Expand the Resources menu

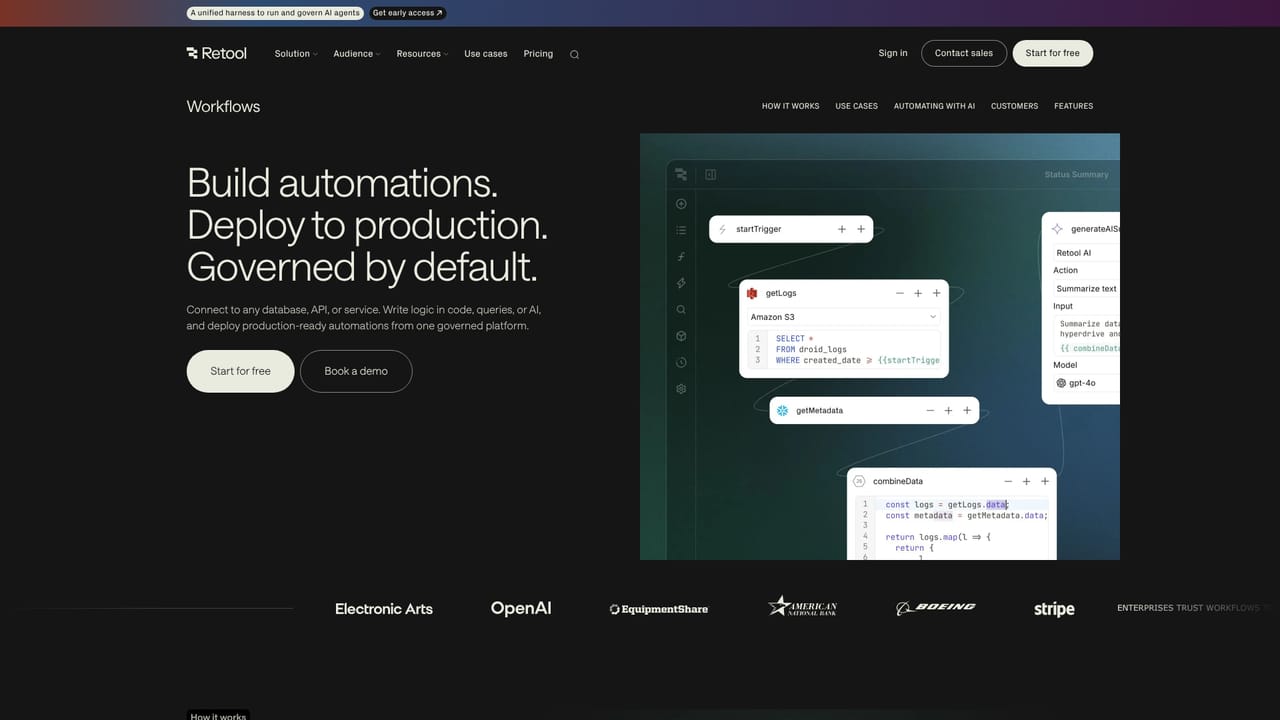pyautogui.click(x=422, y=54)
